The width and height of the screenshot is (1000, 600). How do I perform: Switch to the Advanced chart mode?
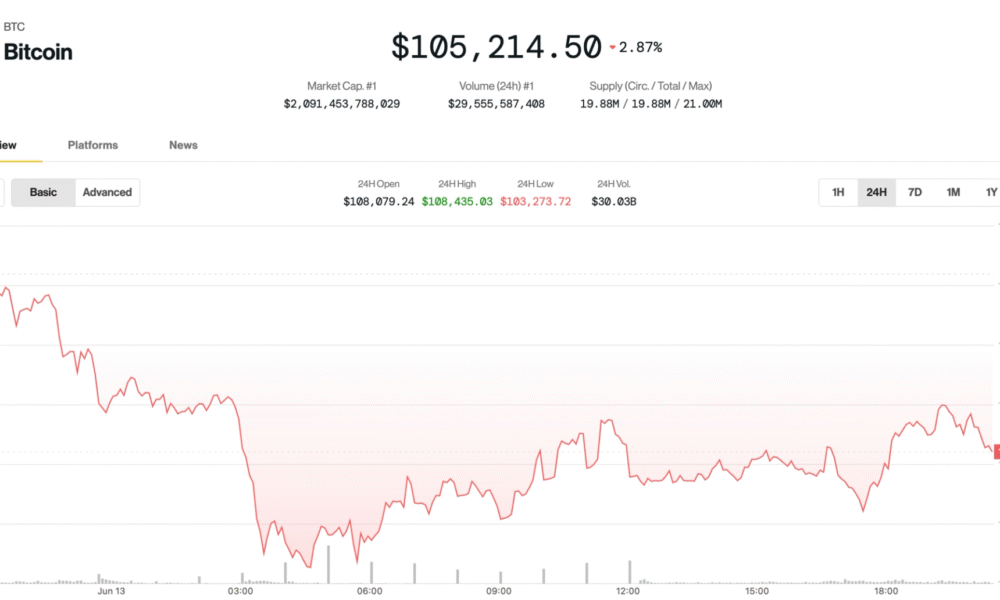107,193
